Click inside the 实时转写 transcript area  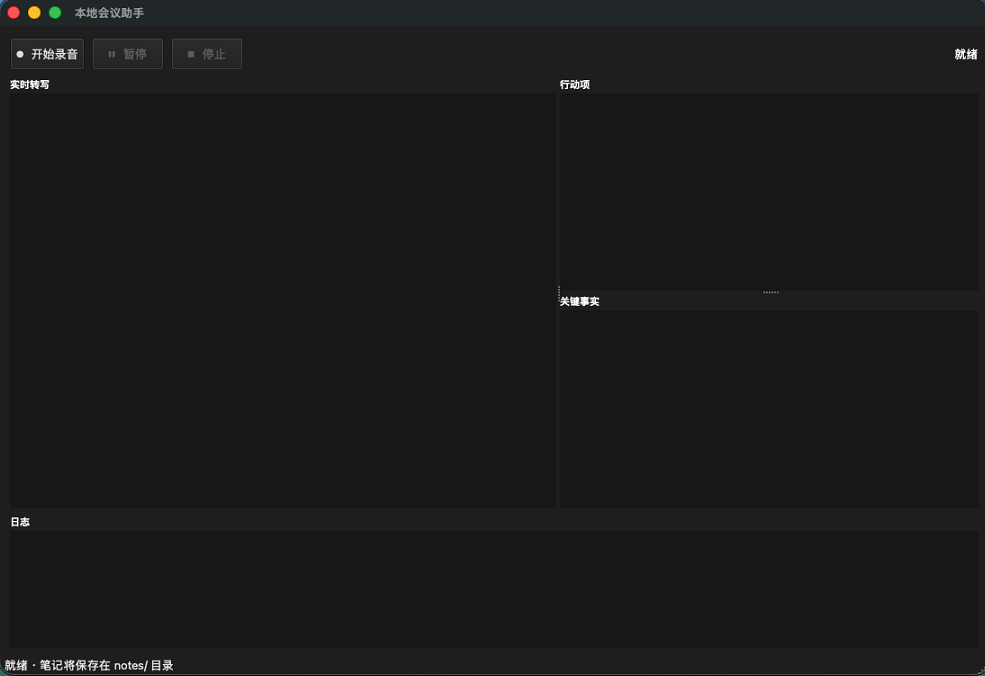pos(283,300)
